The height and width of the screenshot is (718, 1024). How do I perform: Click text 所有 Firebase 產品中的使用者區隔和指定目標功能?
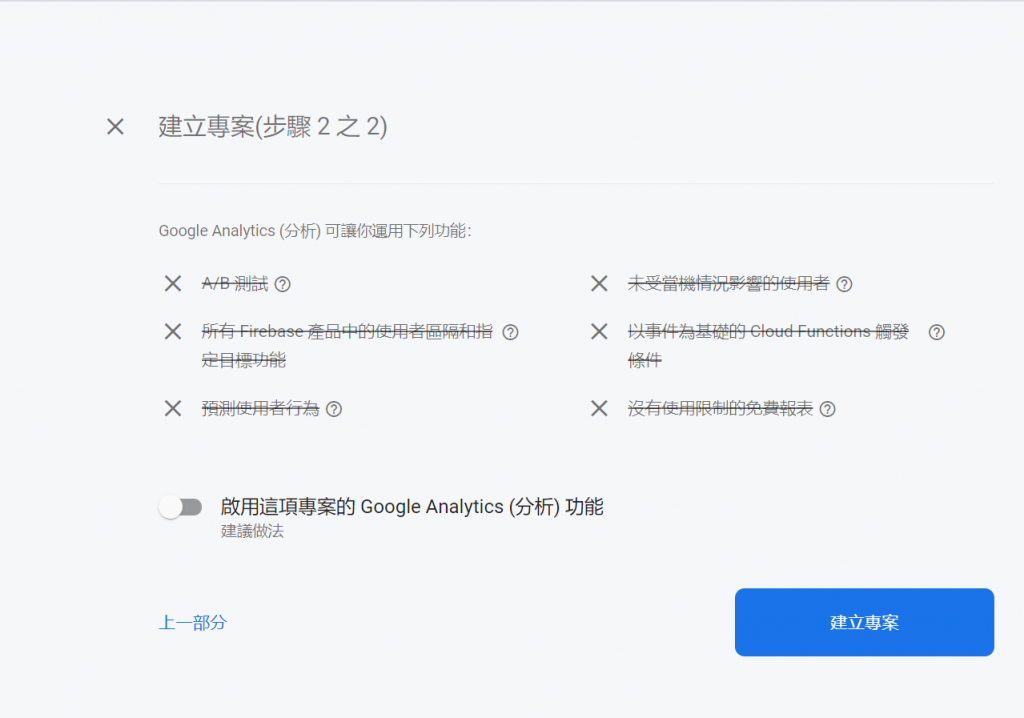point(347,346)
